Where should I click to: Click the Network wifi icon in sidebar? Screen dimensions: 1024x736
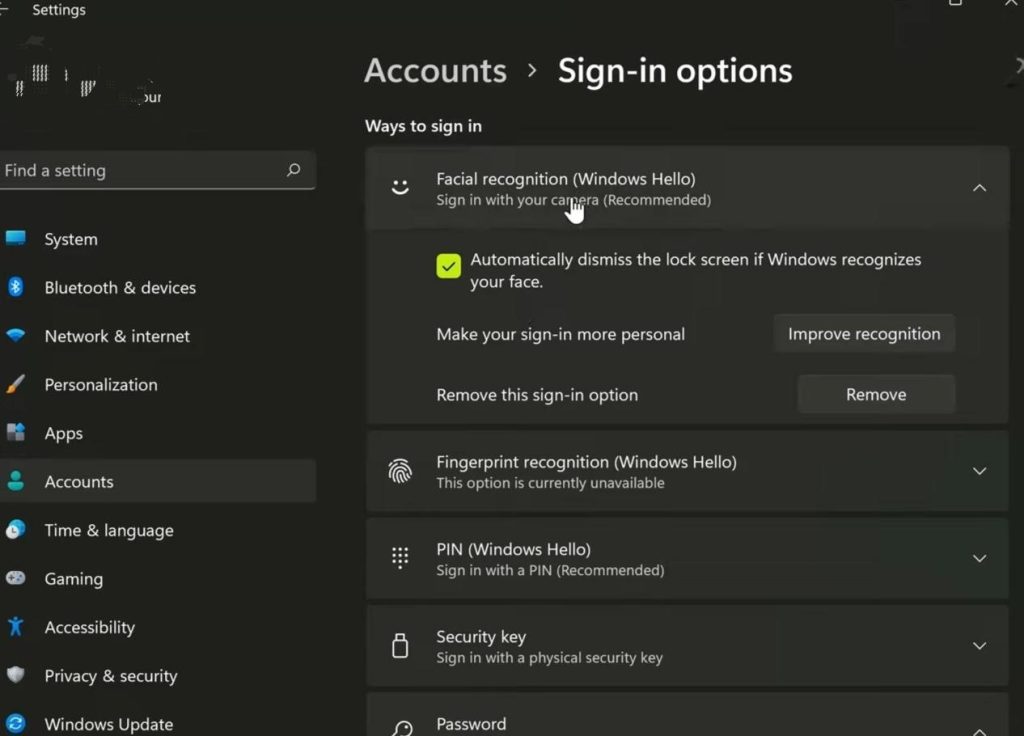(x=16, y=336)
